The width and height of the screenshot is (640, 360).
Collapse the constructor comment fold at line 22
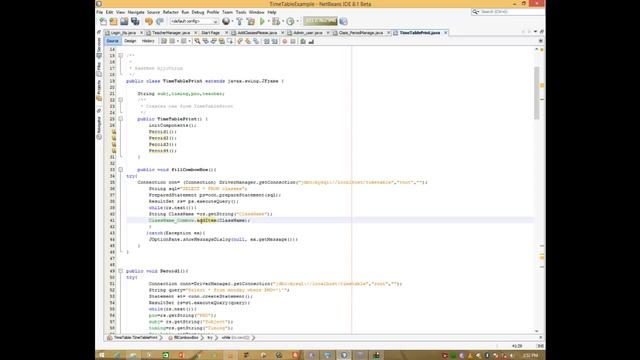(120, 100)
